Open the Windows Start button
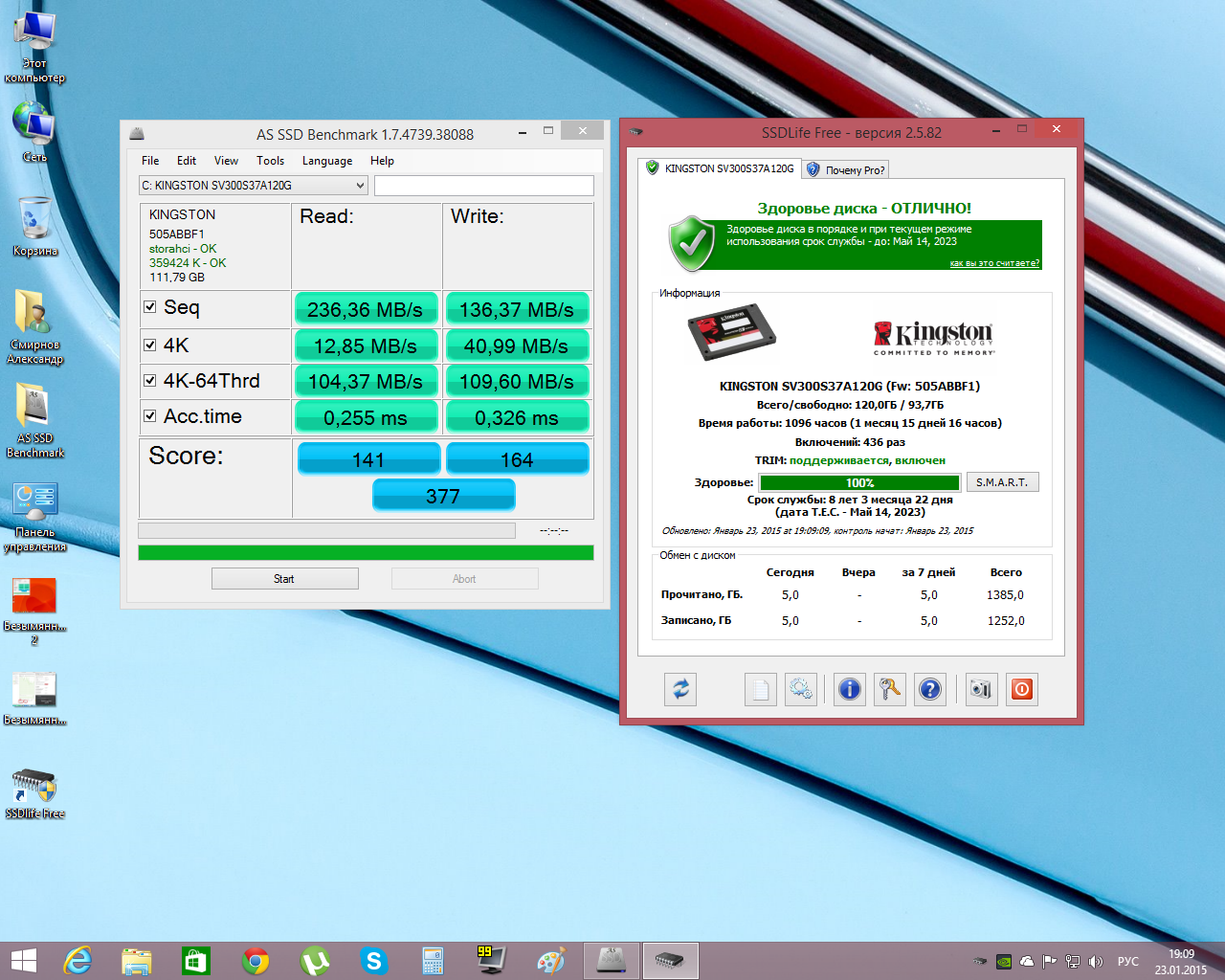 point(23,960)
